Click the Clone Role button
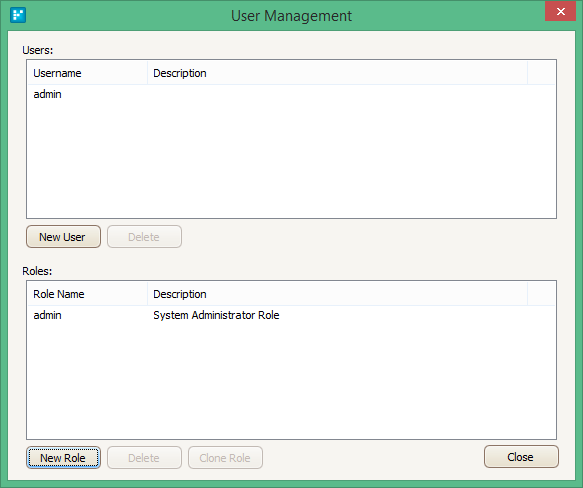The image size is (583, 488). tap(225, 458)
